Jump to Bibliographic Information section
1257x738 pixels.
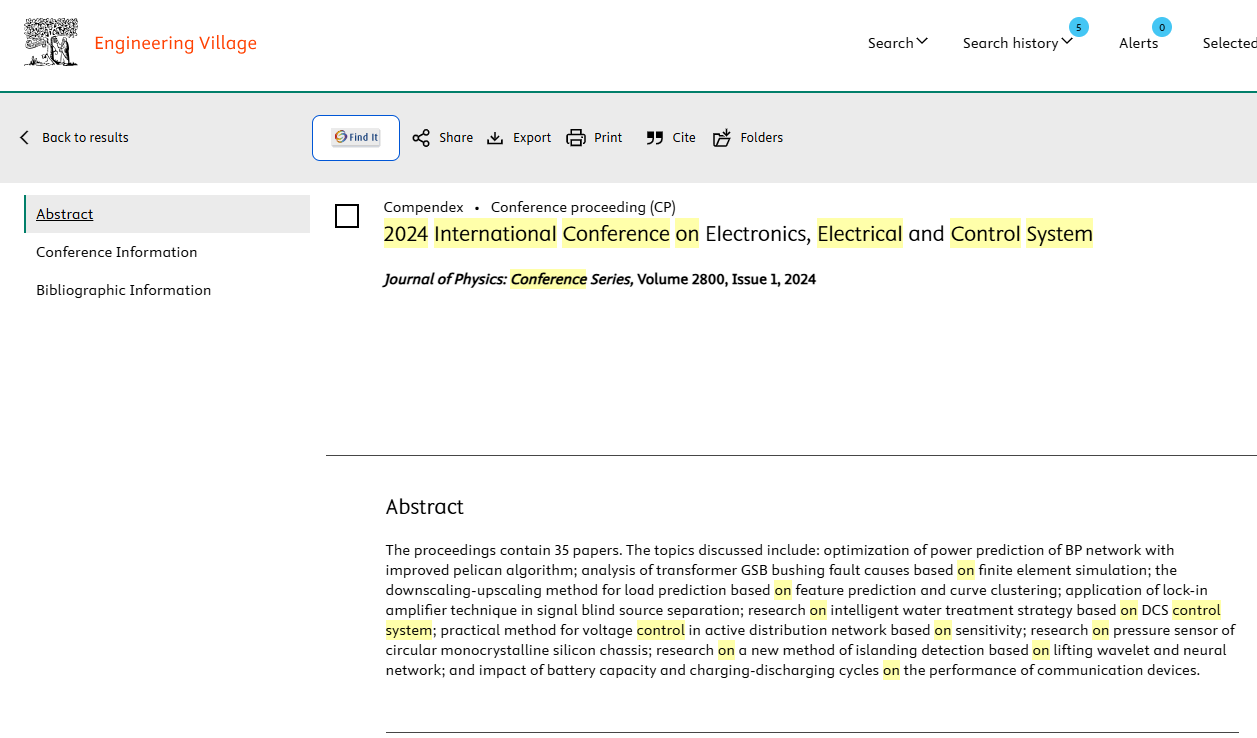124,290
